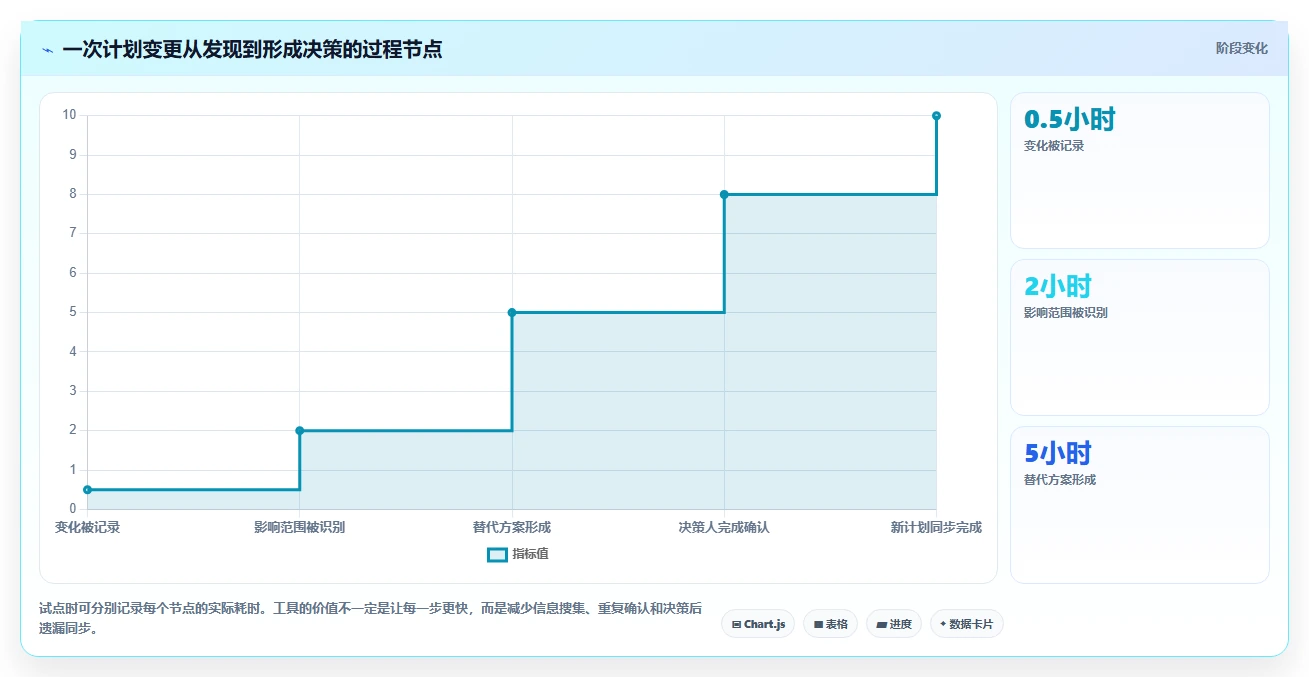Open the 5小时 替代方案形成 card
The image size is (1309, 677).
[1139, 505]
